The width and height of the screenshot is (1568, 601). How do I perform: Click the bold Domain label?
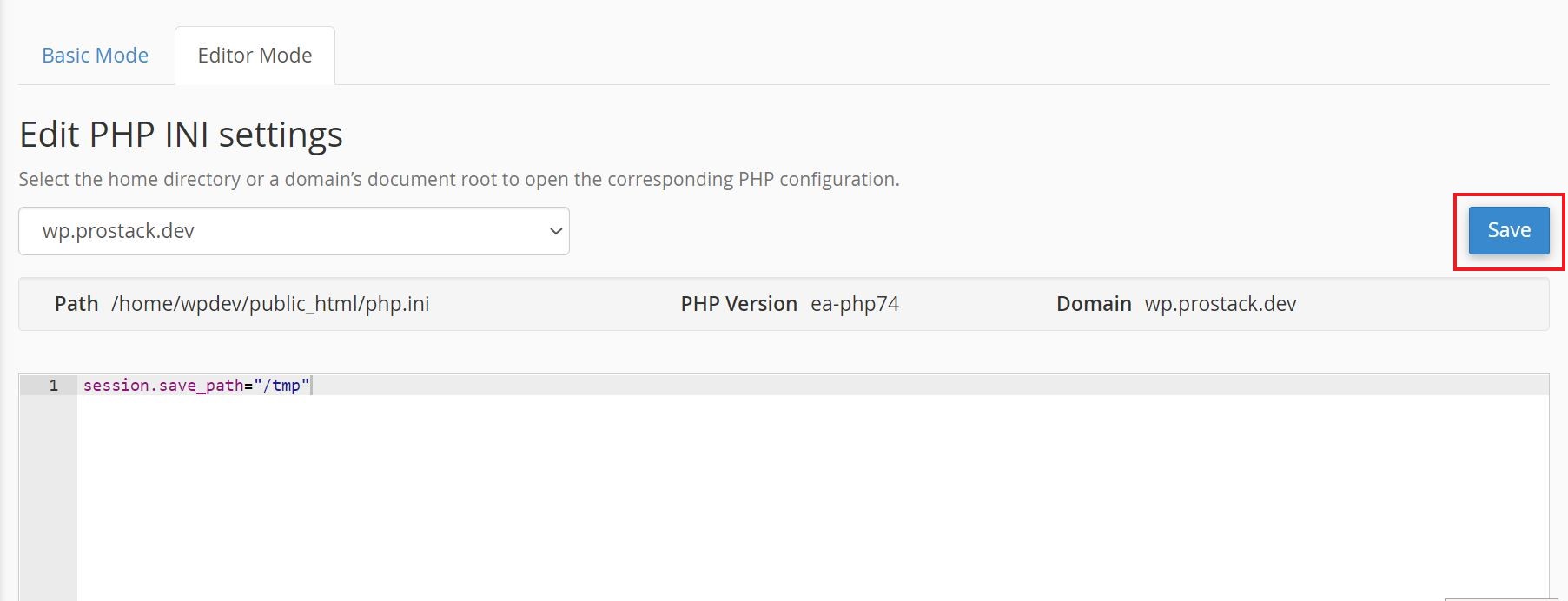coord(1094,304)
